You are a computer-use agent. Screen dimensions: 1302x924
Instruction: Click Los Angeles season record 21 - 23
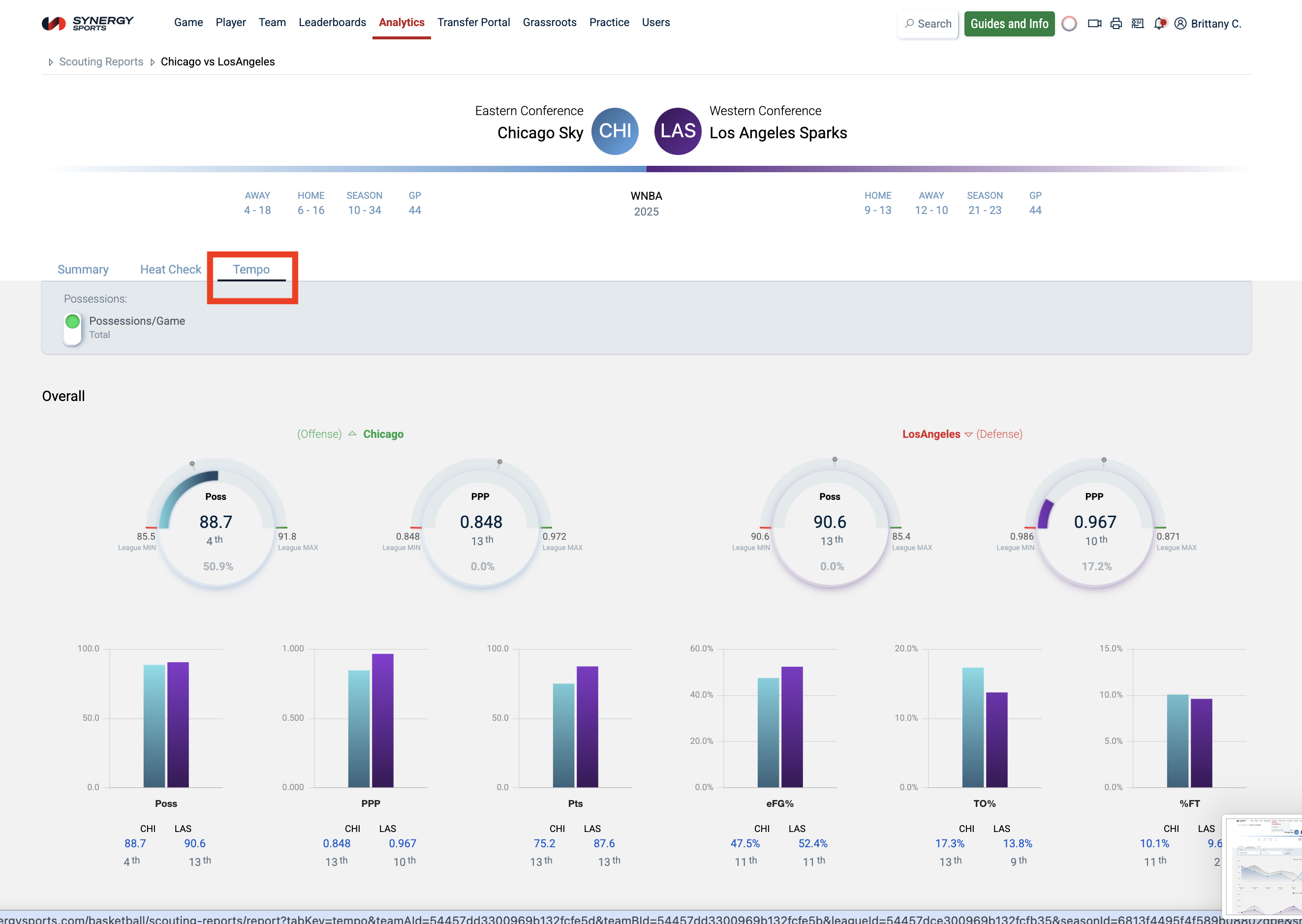[x=985, y=211]
